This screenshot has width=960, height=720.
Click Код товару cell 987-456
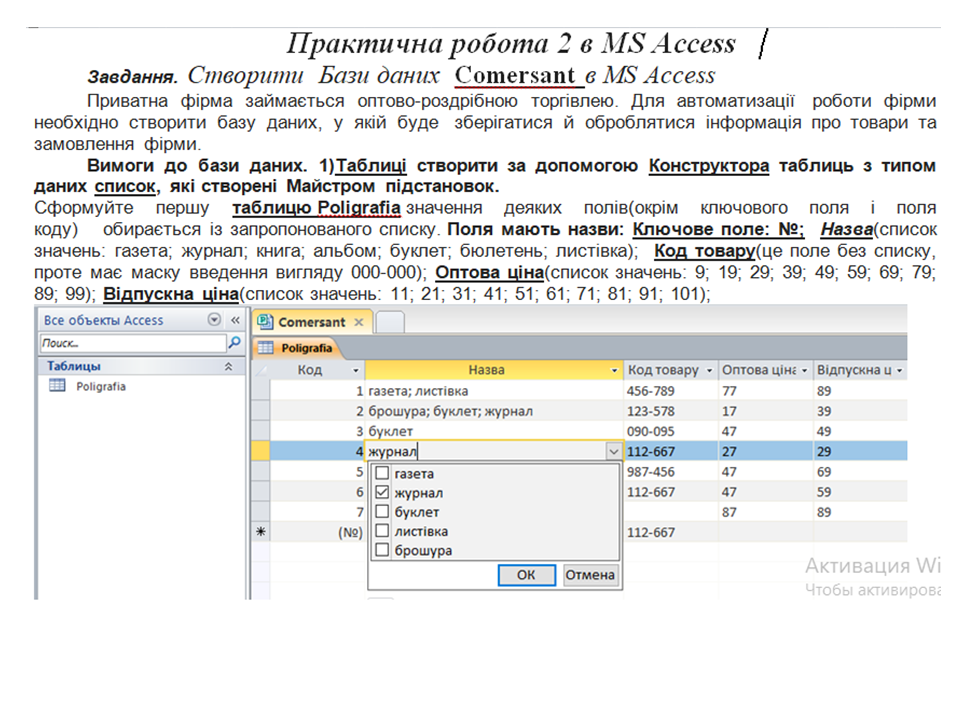tap(671, 471)
